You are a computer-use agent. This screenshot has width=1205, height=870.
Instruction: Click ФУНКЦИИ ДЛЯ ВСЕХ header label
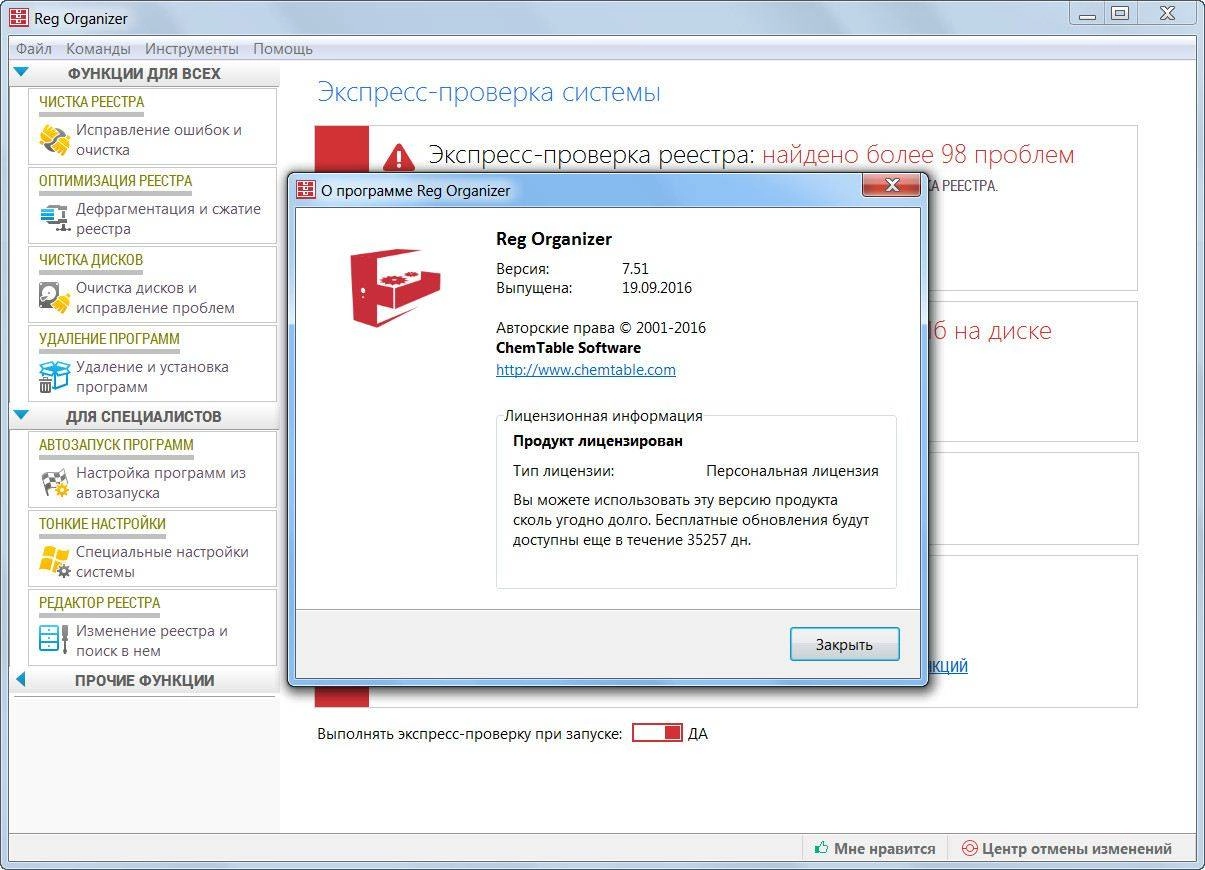click(144, 73)
